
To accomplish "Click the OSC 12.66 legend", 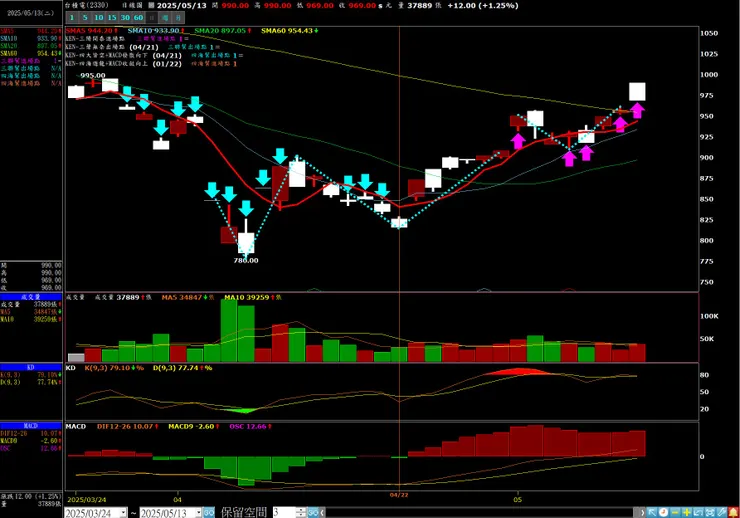I will tap(250, 426).
